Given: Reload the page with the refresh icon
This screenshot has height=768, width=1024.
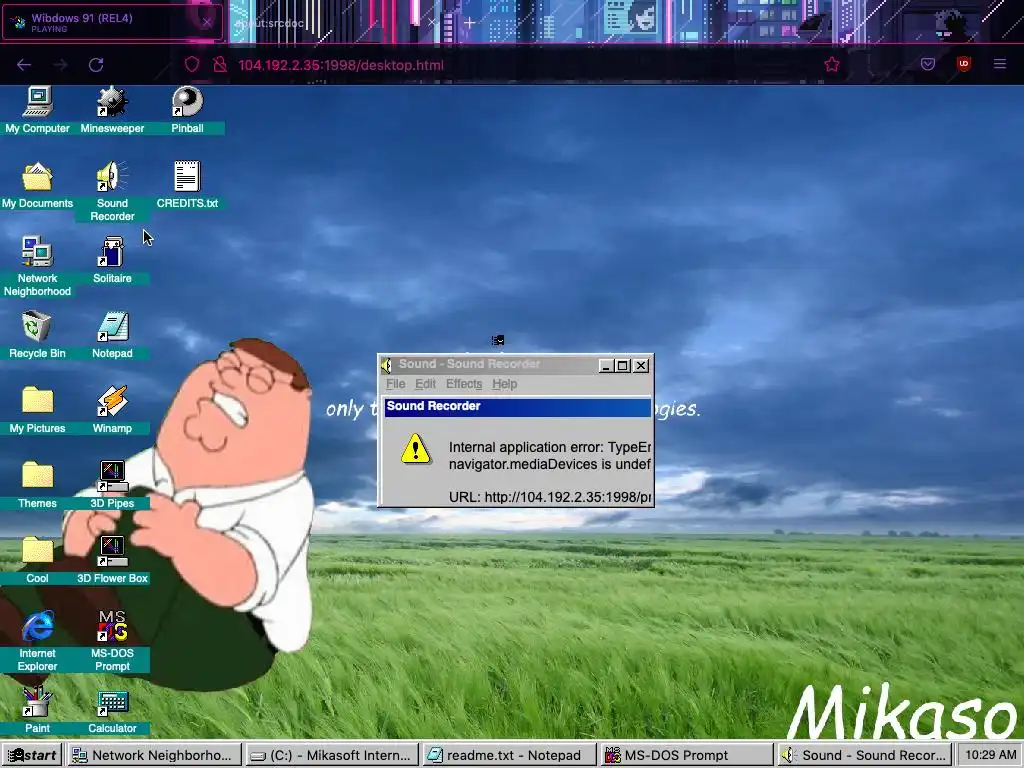Looking at the screenshot, I should click(96, 65).
